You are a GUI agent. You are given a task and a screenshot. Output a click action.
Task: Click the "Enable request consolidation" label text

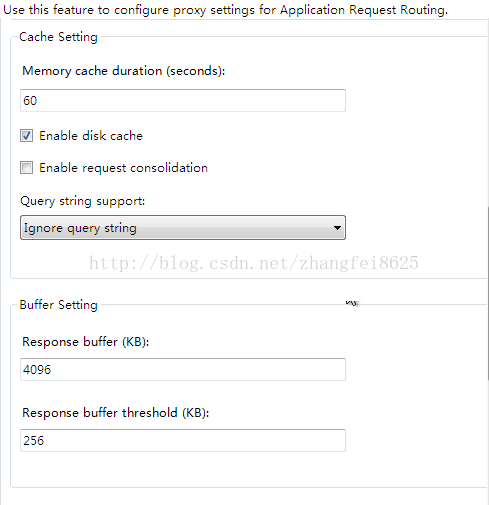tap(123, 168)
